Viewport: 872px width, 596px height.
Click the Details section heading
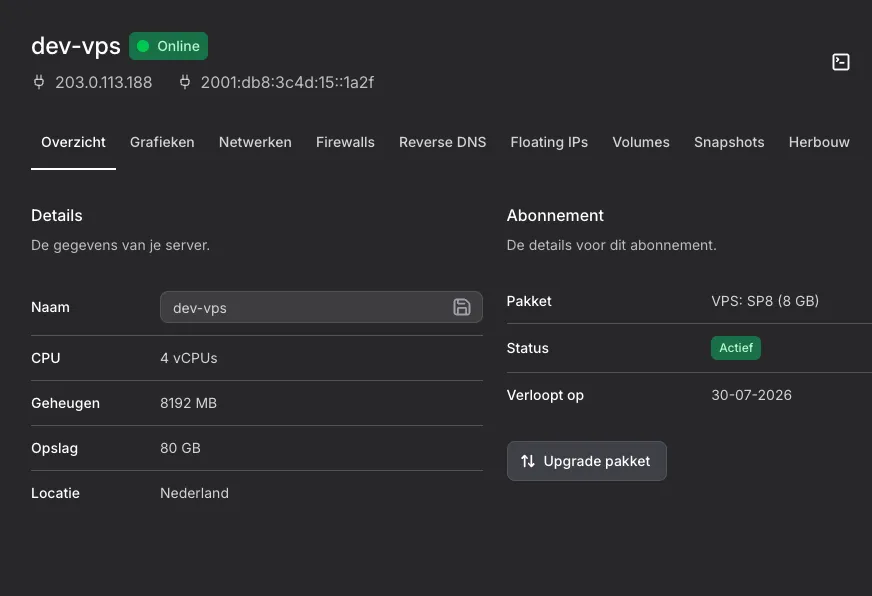click(57, 215)
